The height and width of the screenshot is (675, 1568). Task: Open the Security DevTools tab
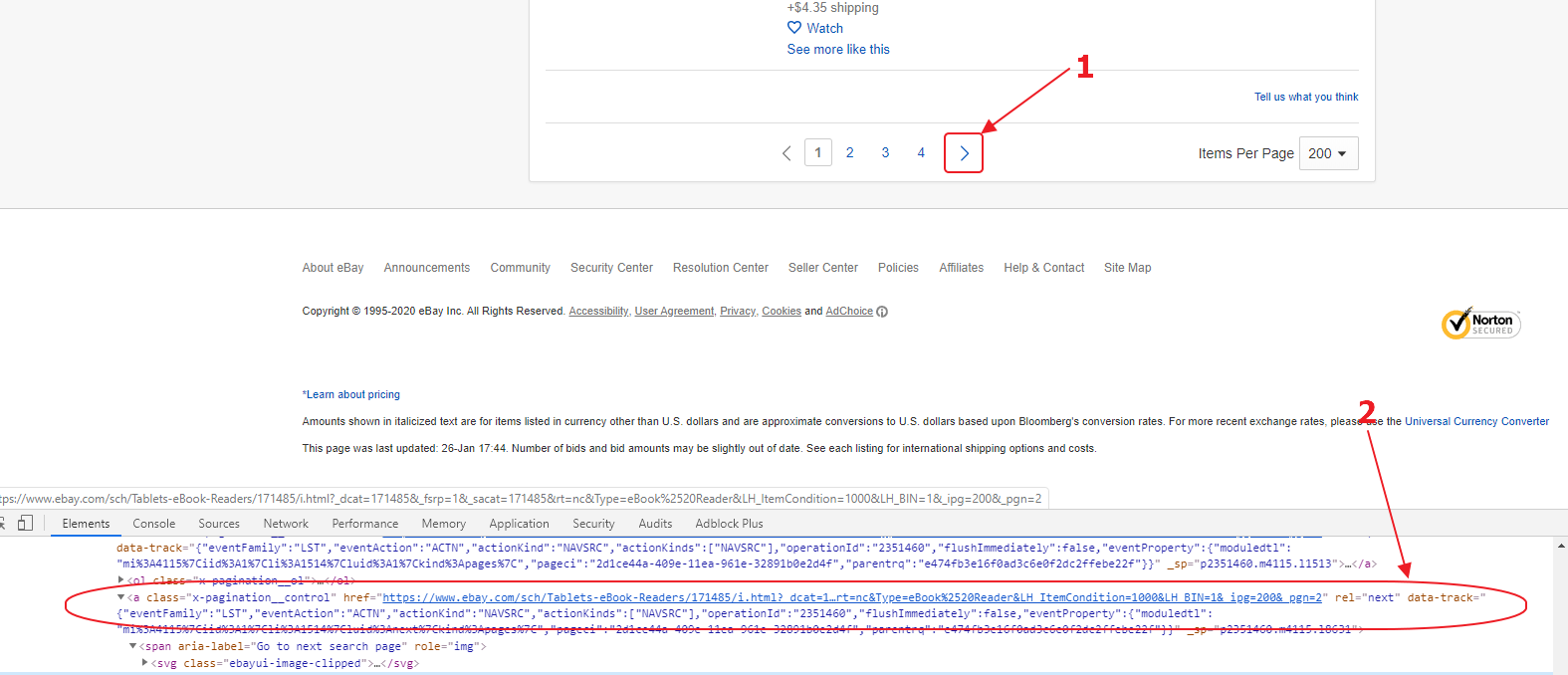(x=593, y=524)
